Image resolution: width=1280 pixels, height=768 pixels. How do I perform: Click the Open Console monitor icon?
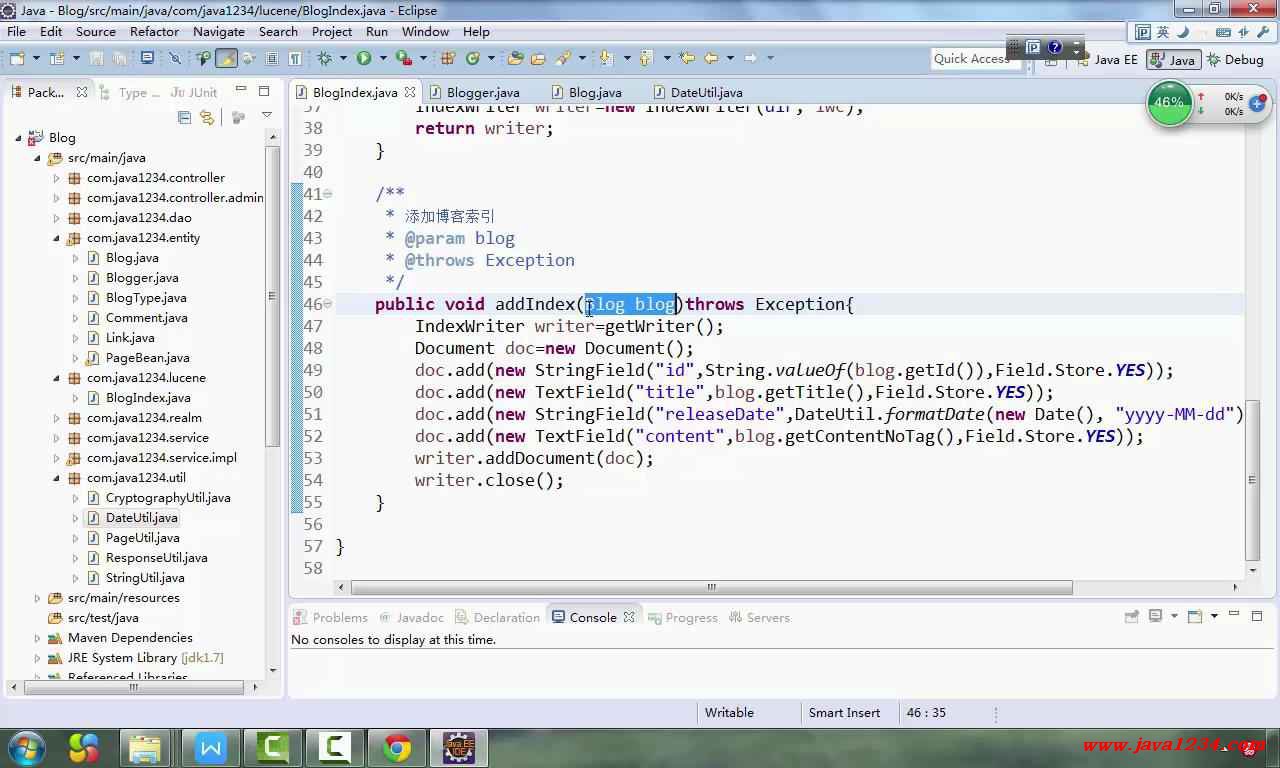click(147, 59)
